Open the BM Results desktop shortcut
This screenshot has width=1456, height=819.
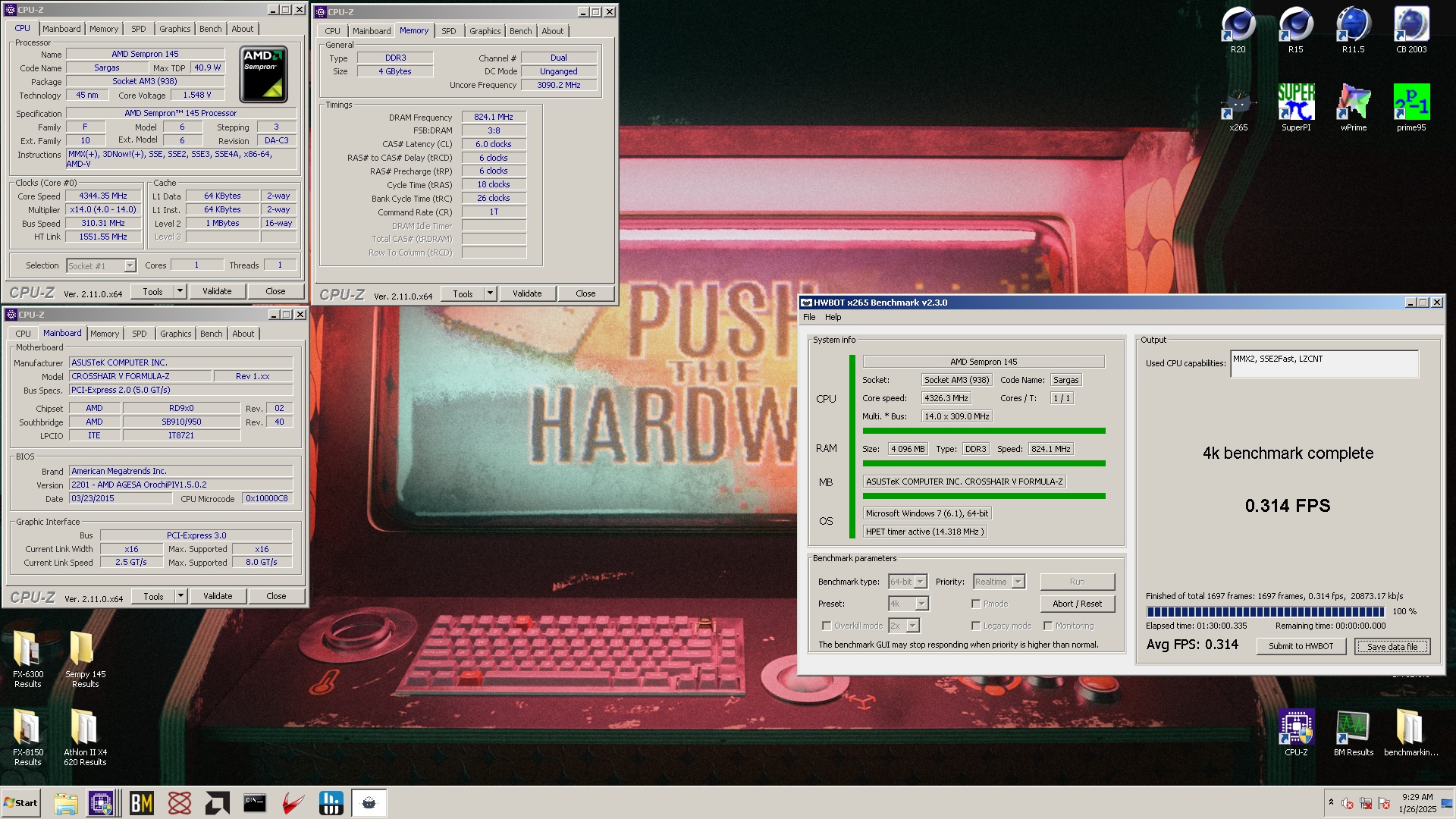(1353, 733)
